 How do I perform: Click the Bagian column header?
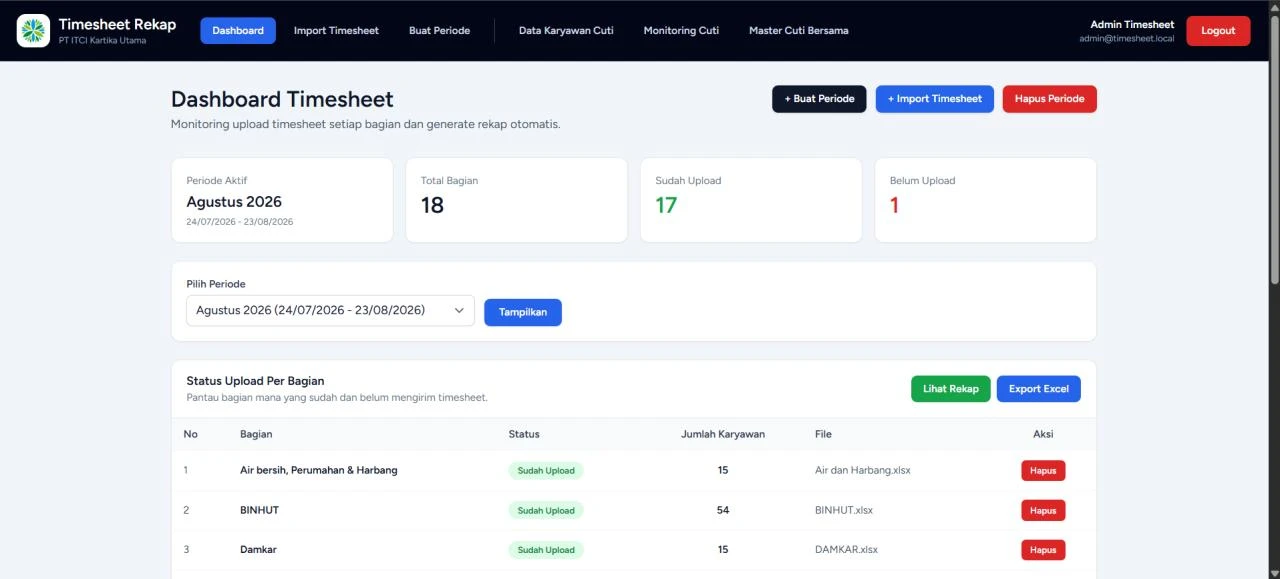256,434
